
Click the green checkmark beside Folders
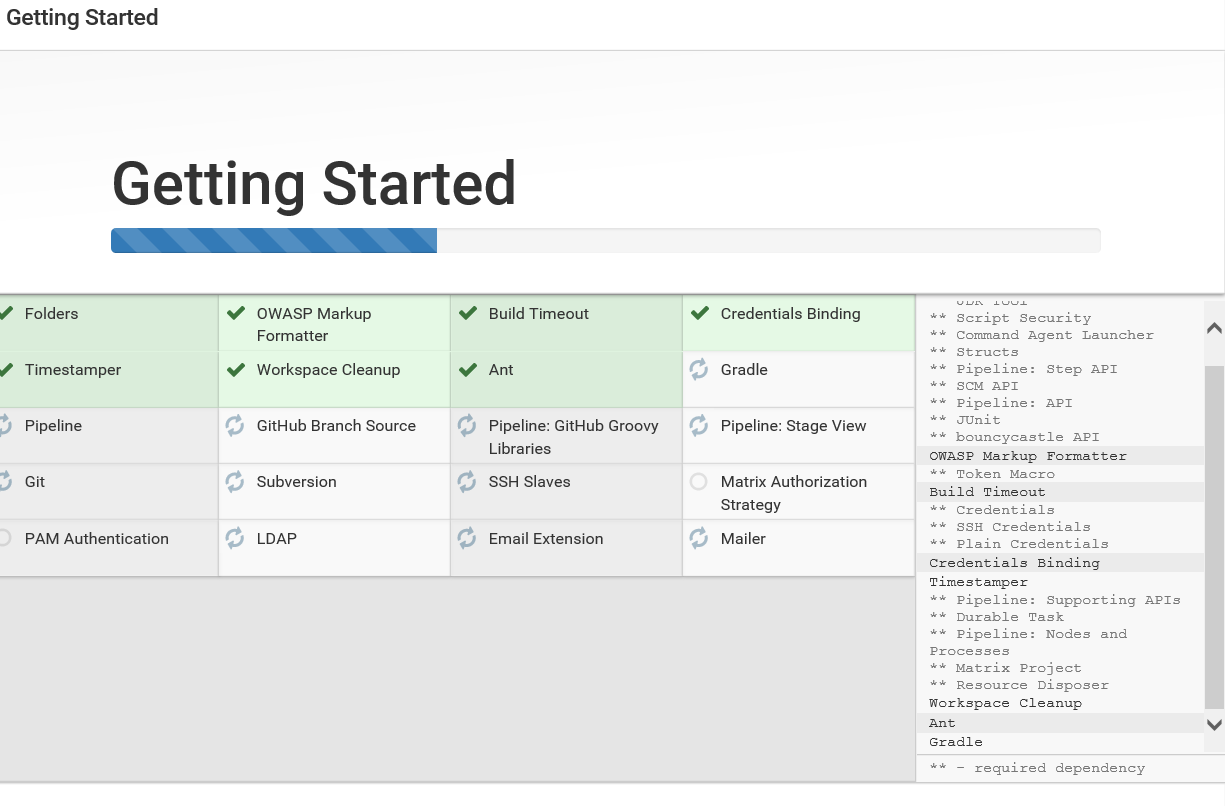(5, 313)
